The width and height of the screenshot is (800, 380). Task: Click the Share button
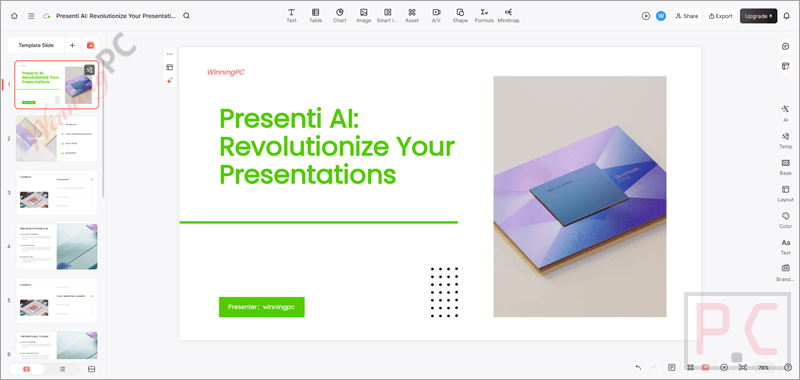(686, 16)
